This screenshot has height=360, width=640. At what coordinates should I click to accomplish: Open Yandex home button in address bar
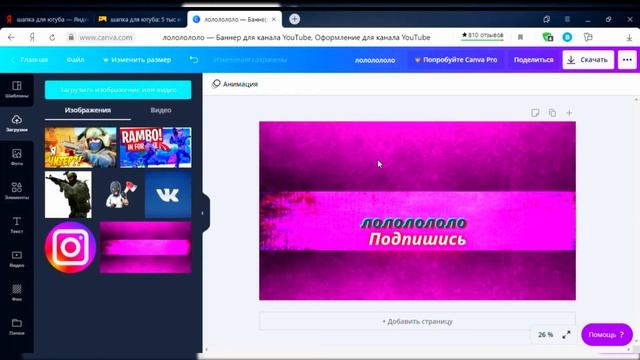pos(32,37)
